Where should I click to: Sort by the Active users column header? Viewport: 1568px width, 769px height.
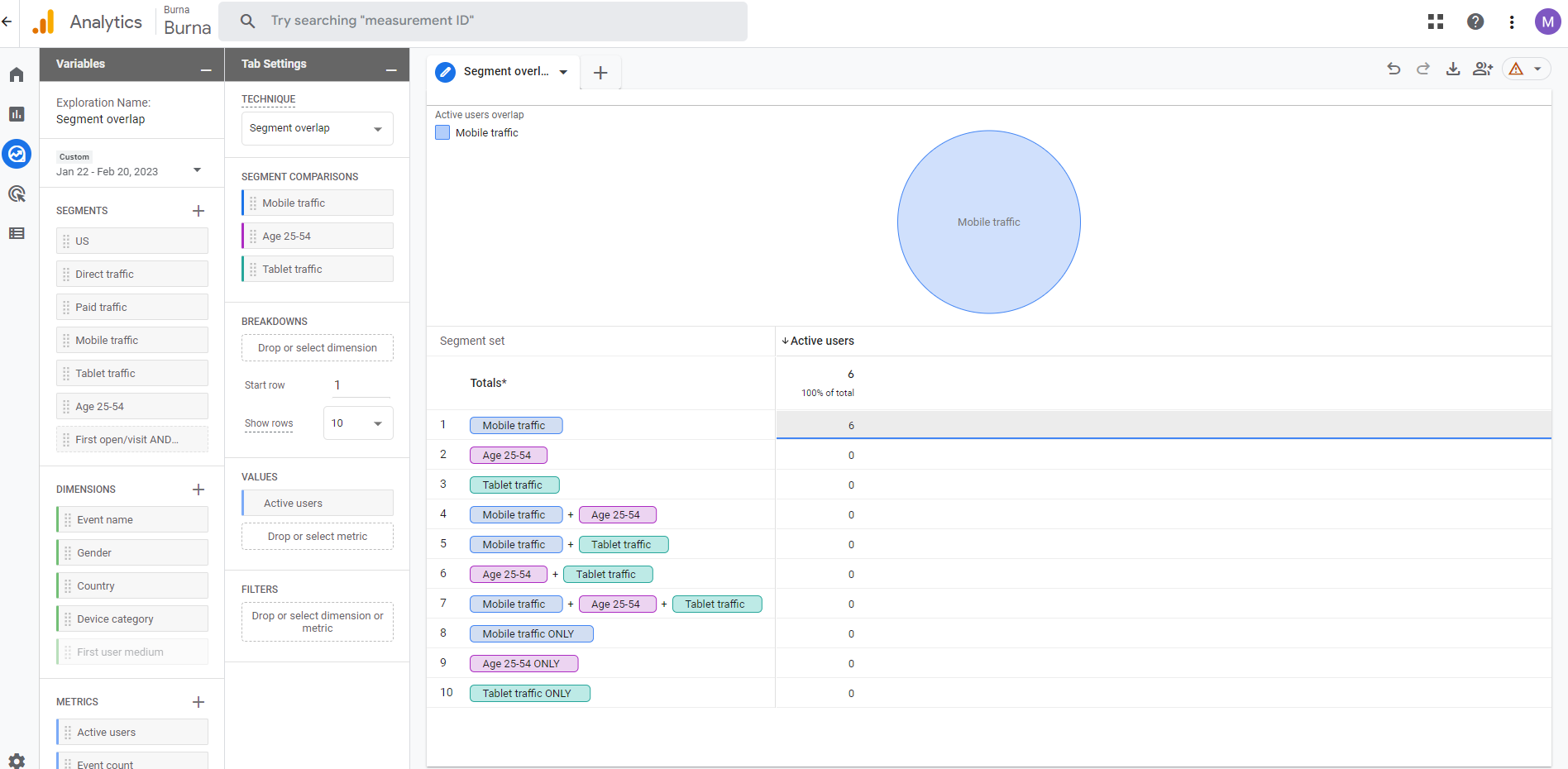(821, 341)
